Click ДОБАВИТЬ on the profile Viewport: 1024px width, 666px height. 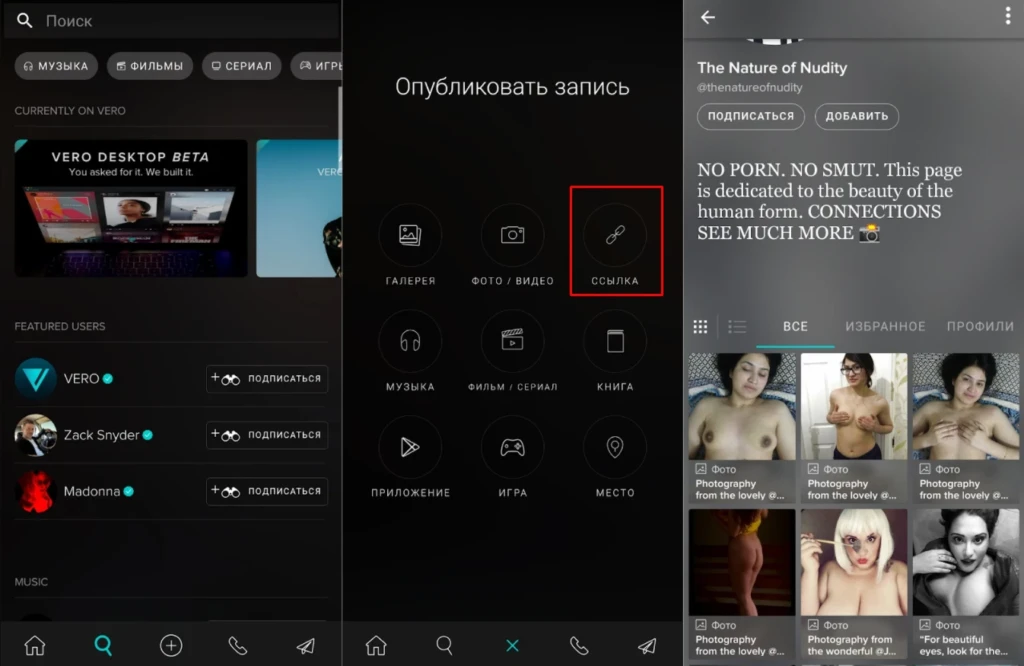(857, 116)
